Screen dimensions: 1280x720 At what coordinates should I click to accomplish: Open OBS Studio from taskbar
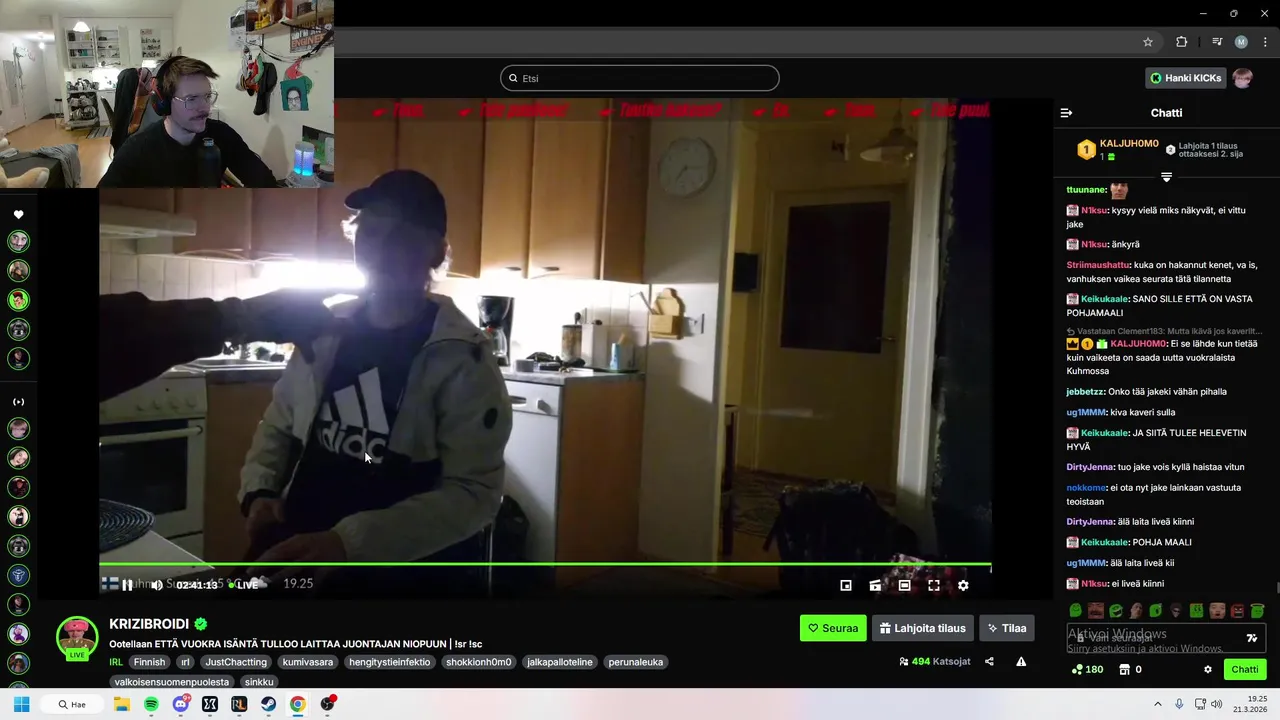(x=327, y=704)
